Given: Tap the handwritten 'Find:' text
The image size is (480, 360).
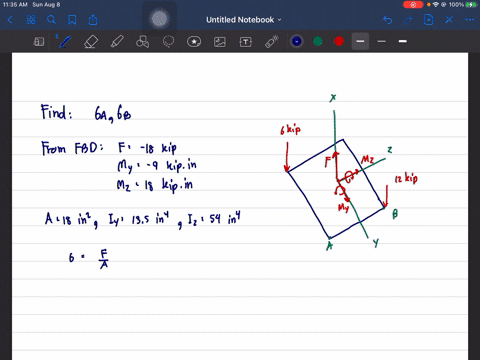Looking at the screenshot, I should (x=56, y=112).
